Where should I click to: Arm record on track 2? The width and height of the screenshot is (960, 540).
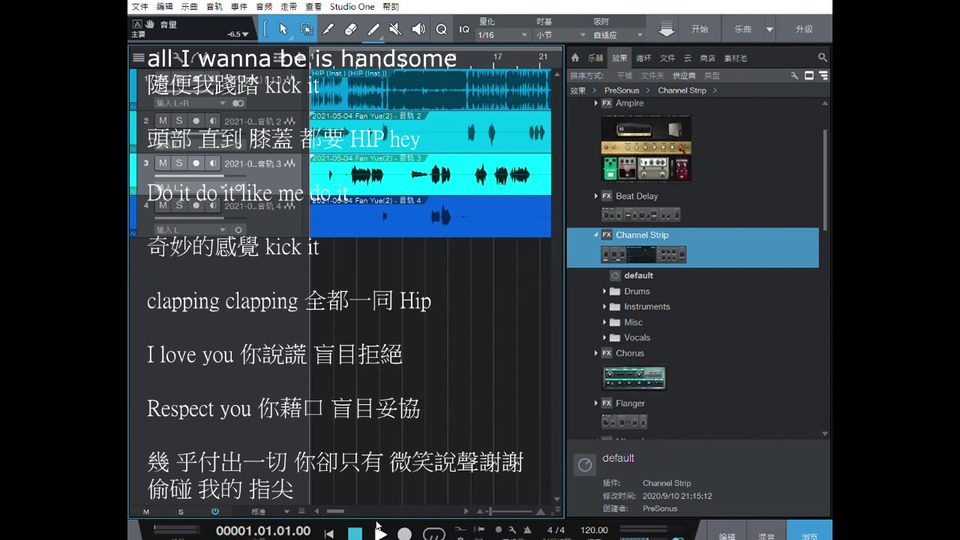pos(196,121)
